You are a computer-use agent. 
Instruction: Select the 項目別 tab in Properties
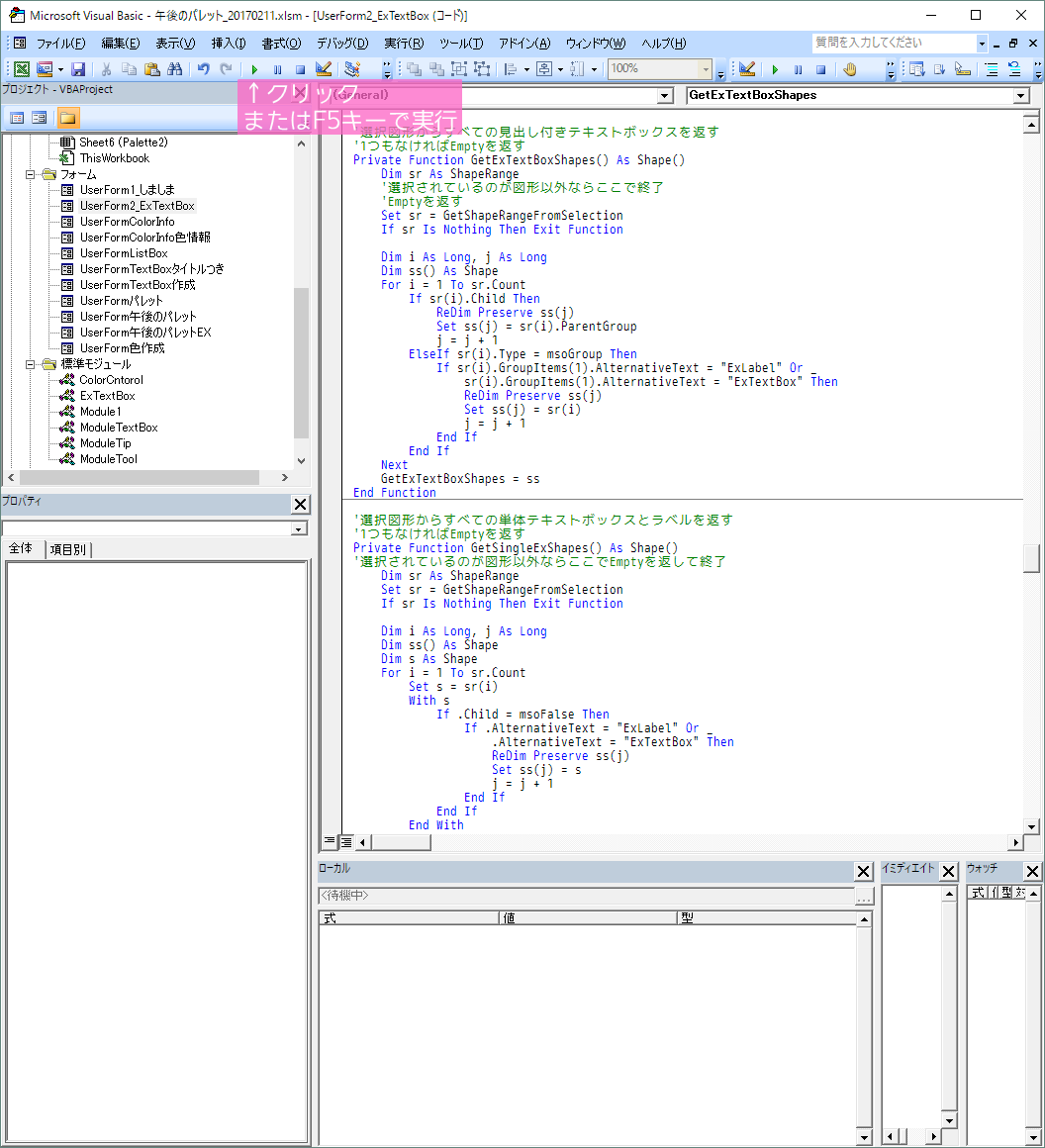click(68, 549)
